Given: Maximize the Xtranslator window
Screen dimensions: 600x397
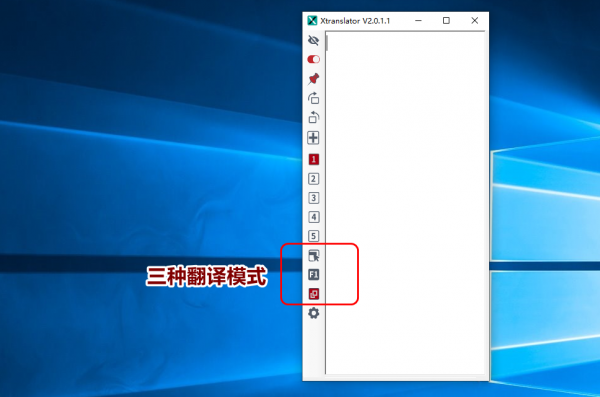Looking at the screenshot, I should tap(446, 21).
